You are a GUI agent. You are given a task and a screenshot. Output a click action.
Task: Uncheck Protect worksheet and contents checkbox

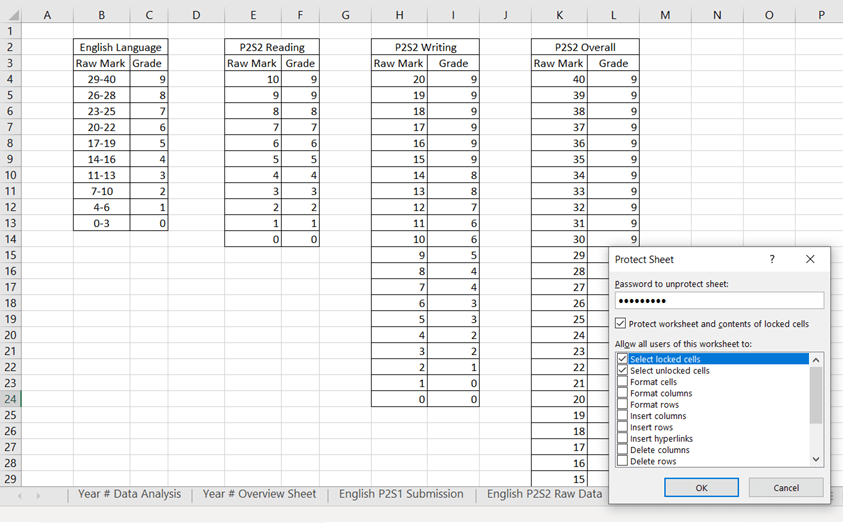[621, 324]
